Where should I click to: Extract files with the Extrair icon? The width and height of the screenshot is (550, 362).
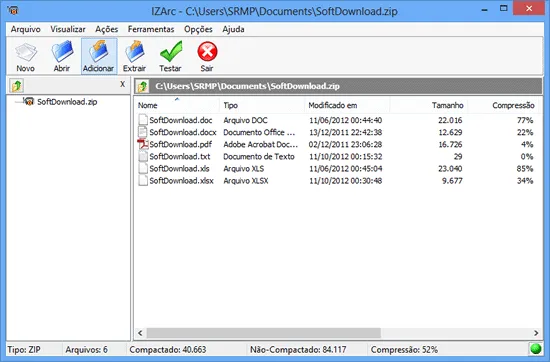pos(135,56)
